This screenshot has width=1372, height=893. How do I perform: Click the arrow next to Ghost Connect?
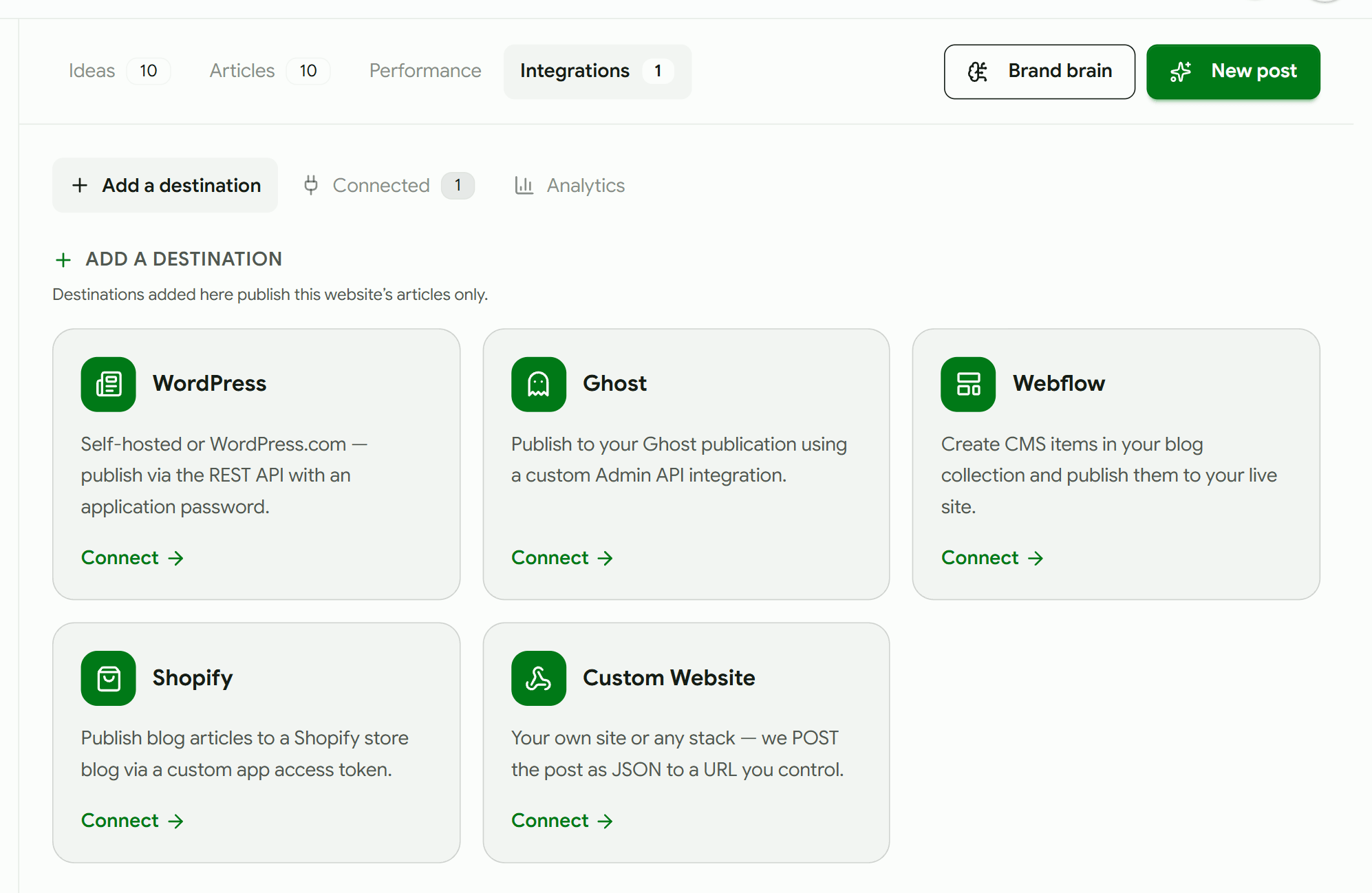click(x=605, y=558)
